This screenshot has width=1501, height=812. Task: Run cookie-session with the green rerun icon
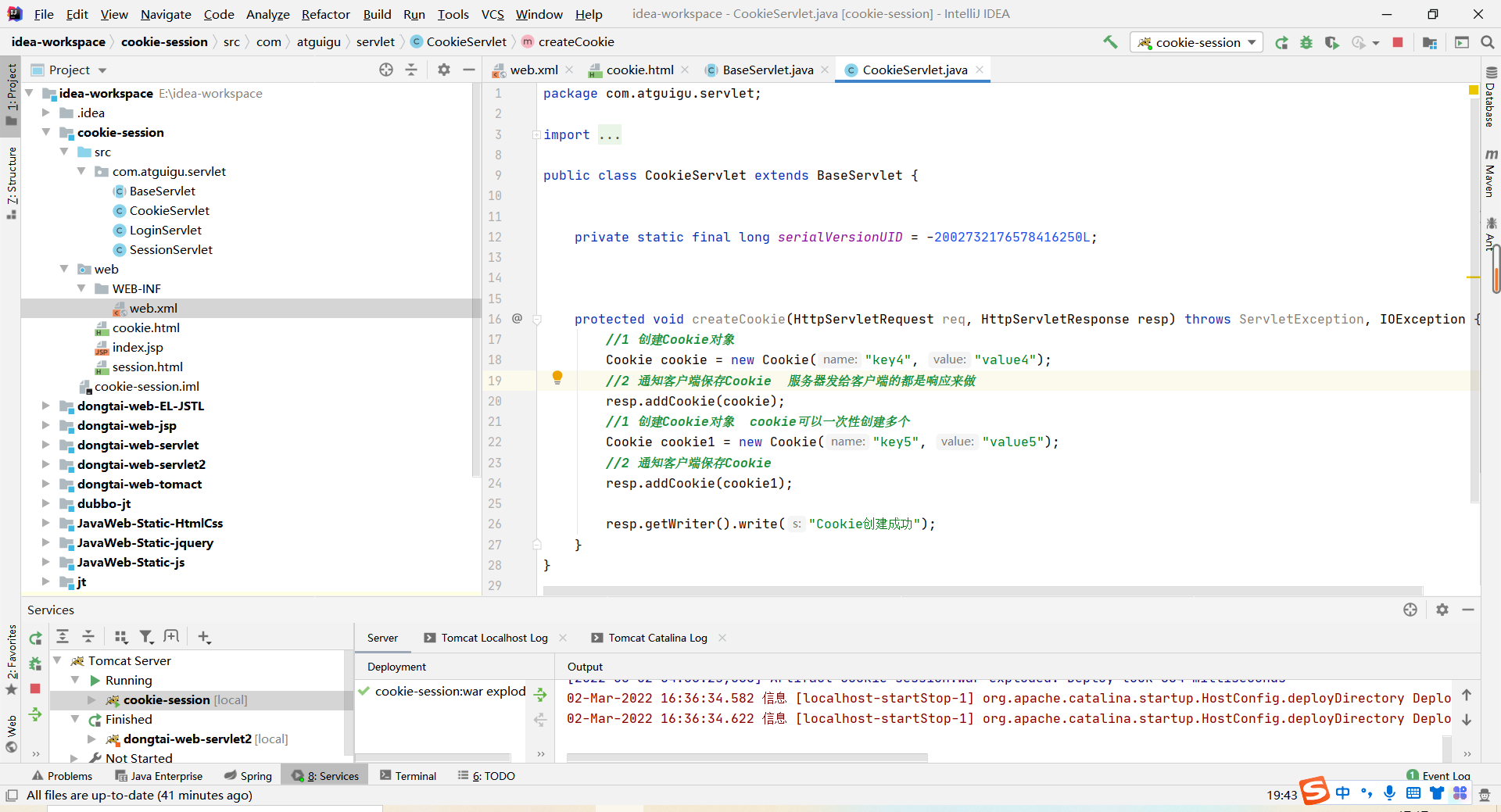pos(1281,42)
